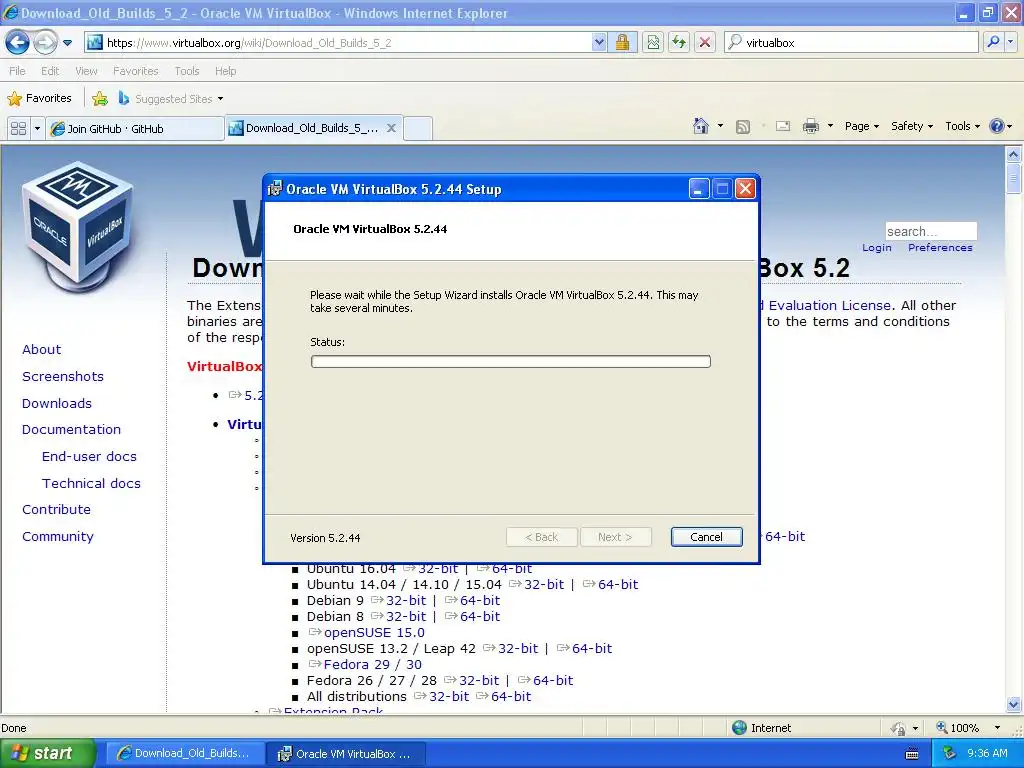Toggle the Compatibility View icon

coord(653,42)
